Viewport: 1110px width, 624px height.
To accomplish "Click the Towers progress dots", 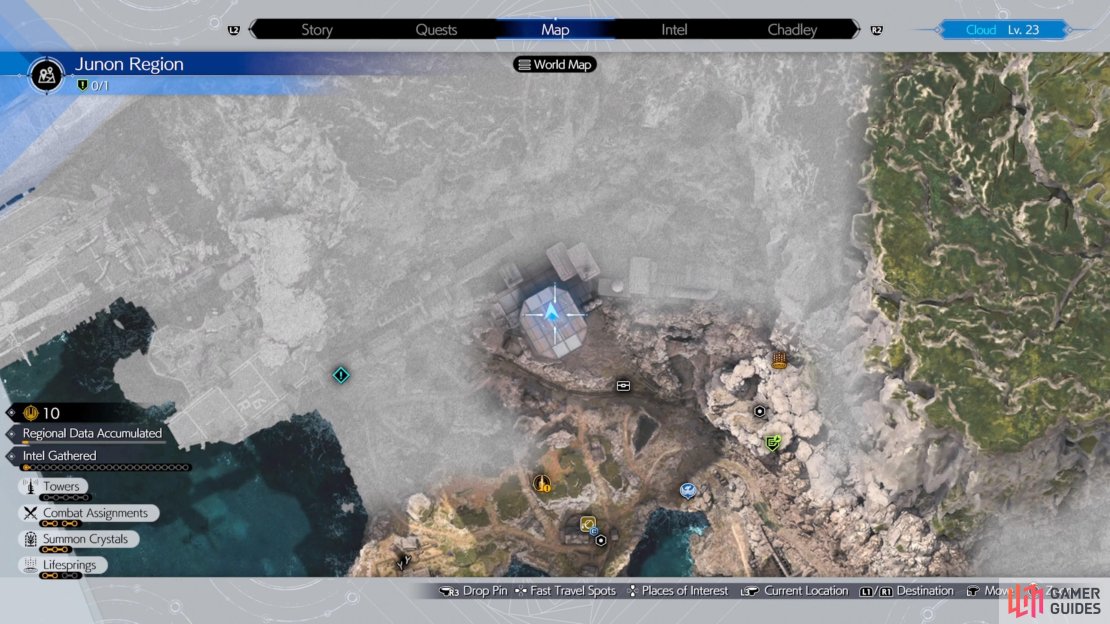I will (64, 497).
